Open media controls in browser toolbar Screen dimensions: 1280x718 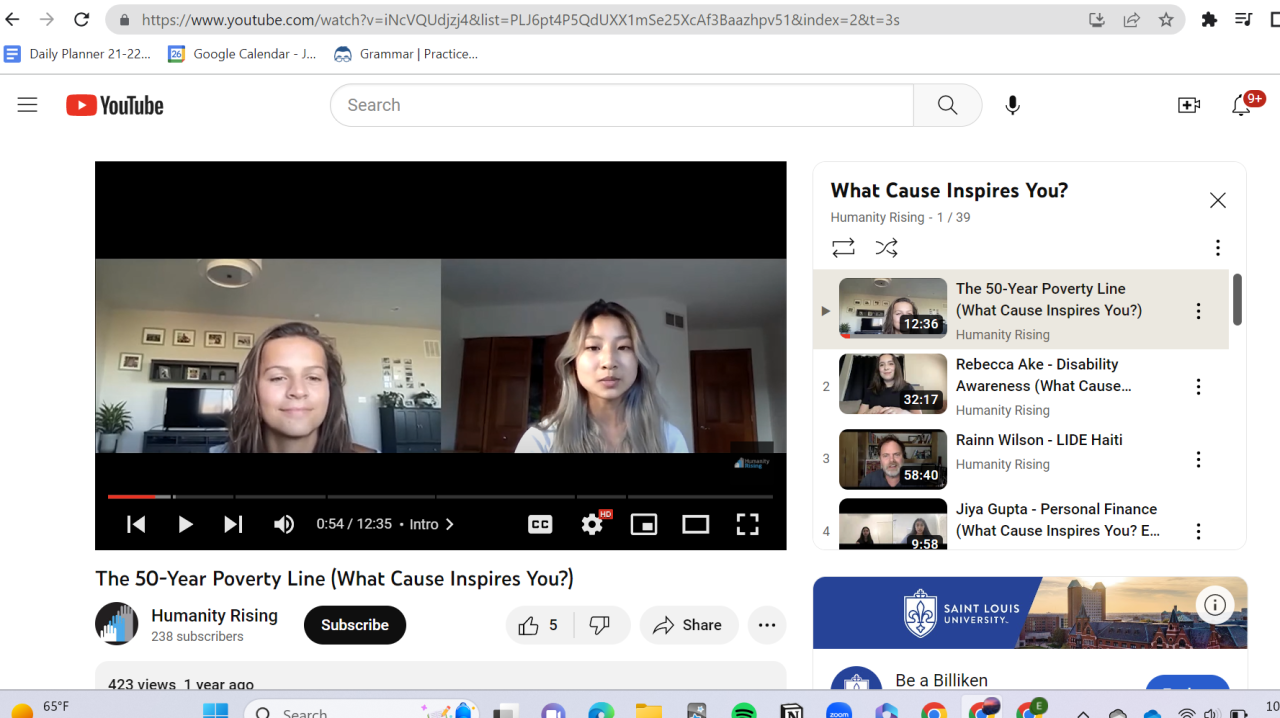pyautogui.click(x=1244, y=19)
